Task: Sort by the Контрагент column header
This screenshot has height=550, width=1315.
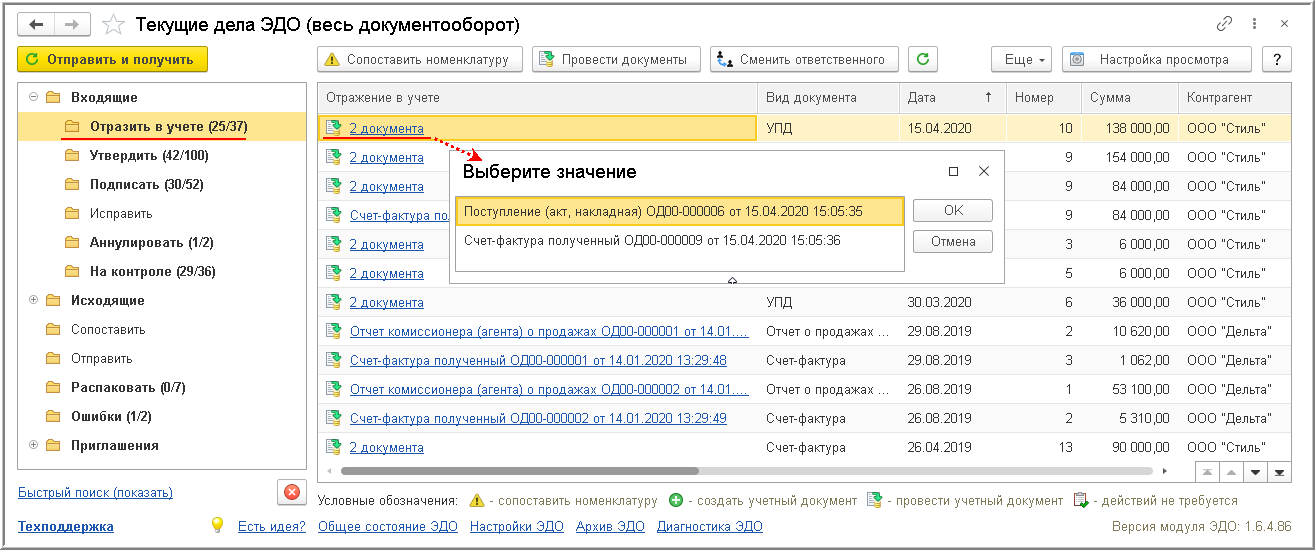Action: tap(1233, 98)
